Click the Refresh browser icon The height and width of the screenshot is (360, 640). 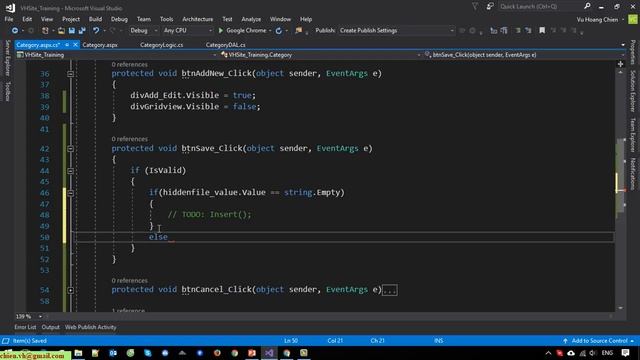[x=279, y=31]
